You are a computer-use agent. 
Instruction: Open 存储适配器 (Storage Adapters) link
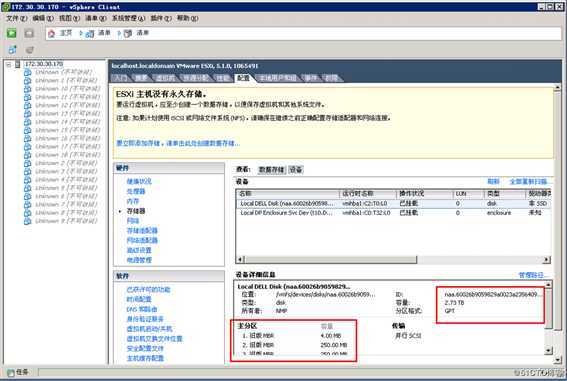point(142,230)
